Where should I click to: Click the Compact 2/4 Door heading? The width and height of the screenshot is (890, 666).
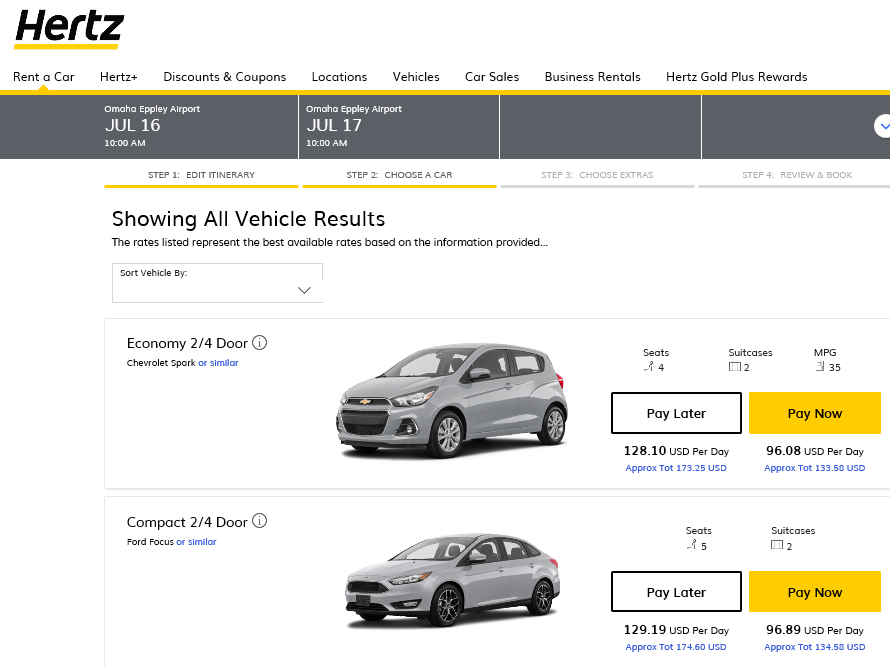coord(187,522)
